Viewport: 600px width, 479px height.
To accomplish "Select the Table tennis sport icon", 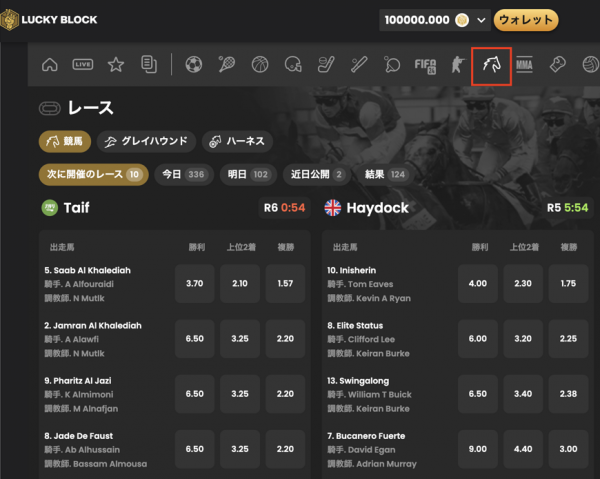I will pos(392,64).
